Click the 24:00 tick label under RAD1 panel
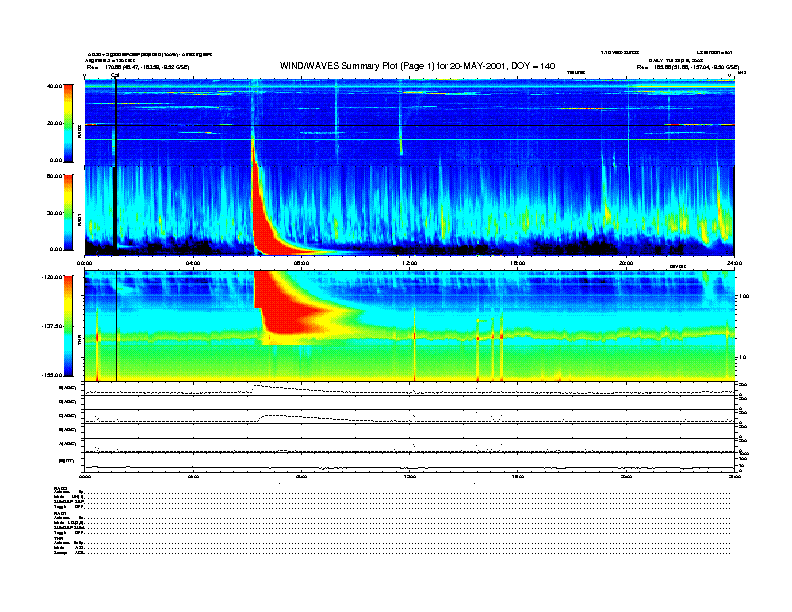Viewport: 792px width, 612px height. (x=734, y=263)
